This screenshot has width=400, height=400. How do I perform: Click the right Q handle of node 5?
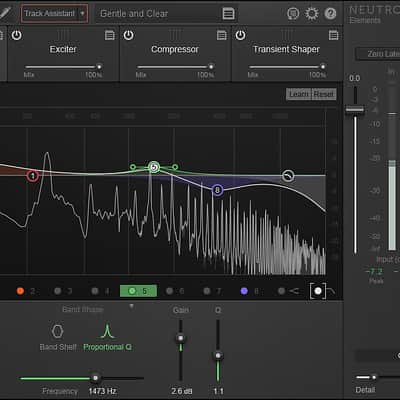coord(175,167)
